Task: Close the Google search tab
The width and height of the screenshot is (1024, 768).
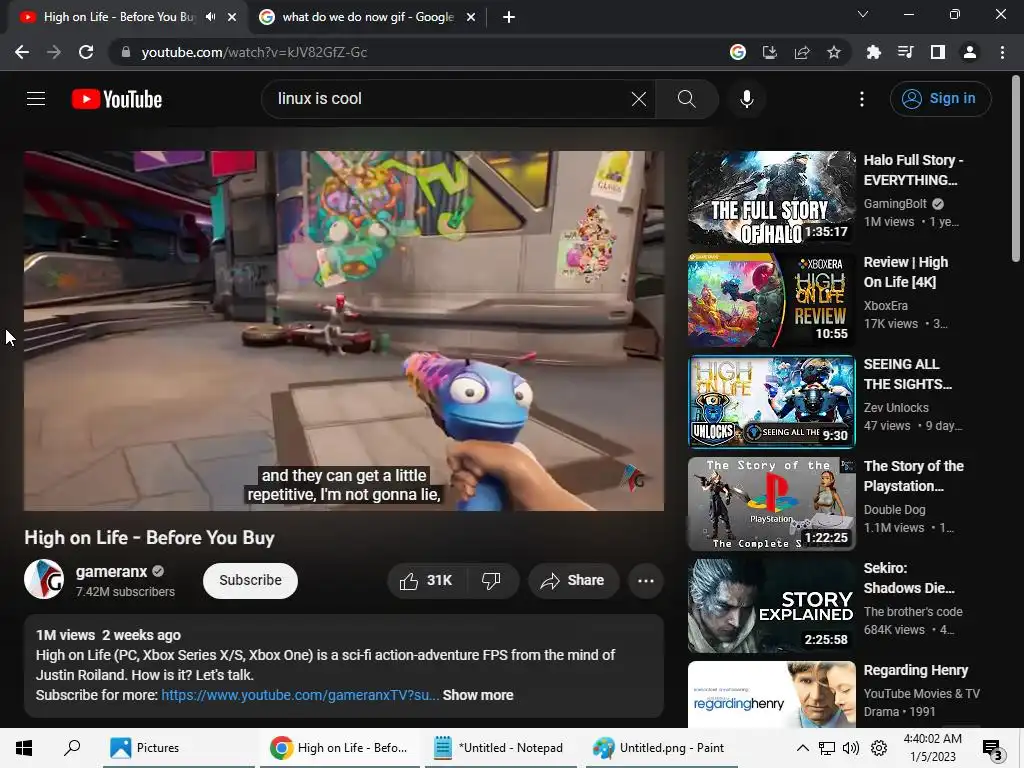Action: (471, 17)
